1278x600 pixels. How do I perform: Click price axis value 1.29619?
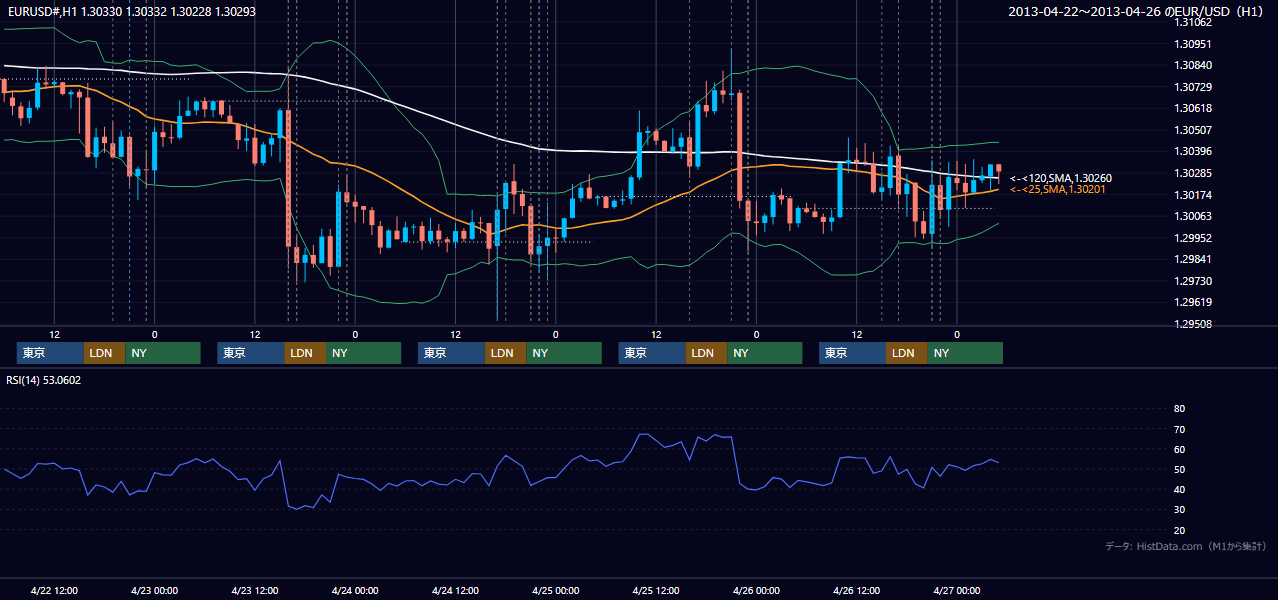(x=1193, y=302)
